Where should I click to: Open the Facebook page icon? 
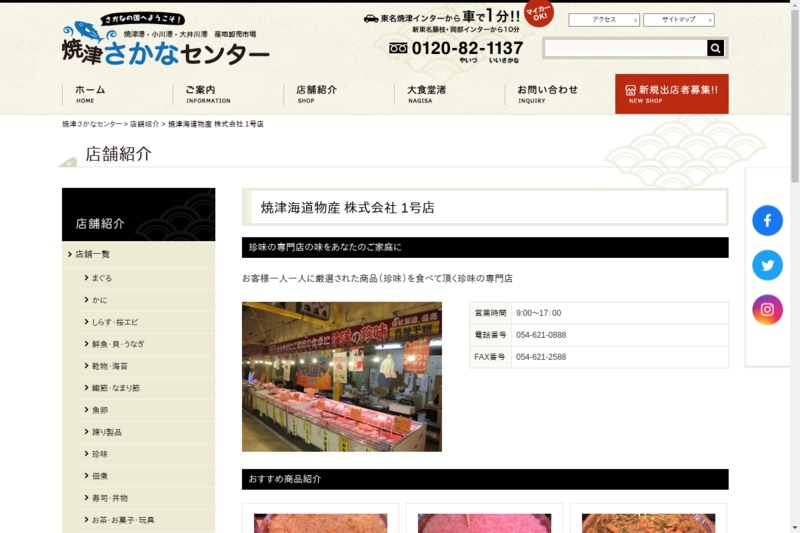pyautogui.click(x=767, y=220)
